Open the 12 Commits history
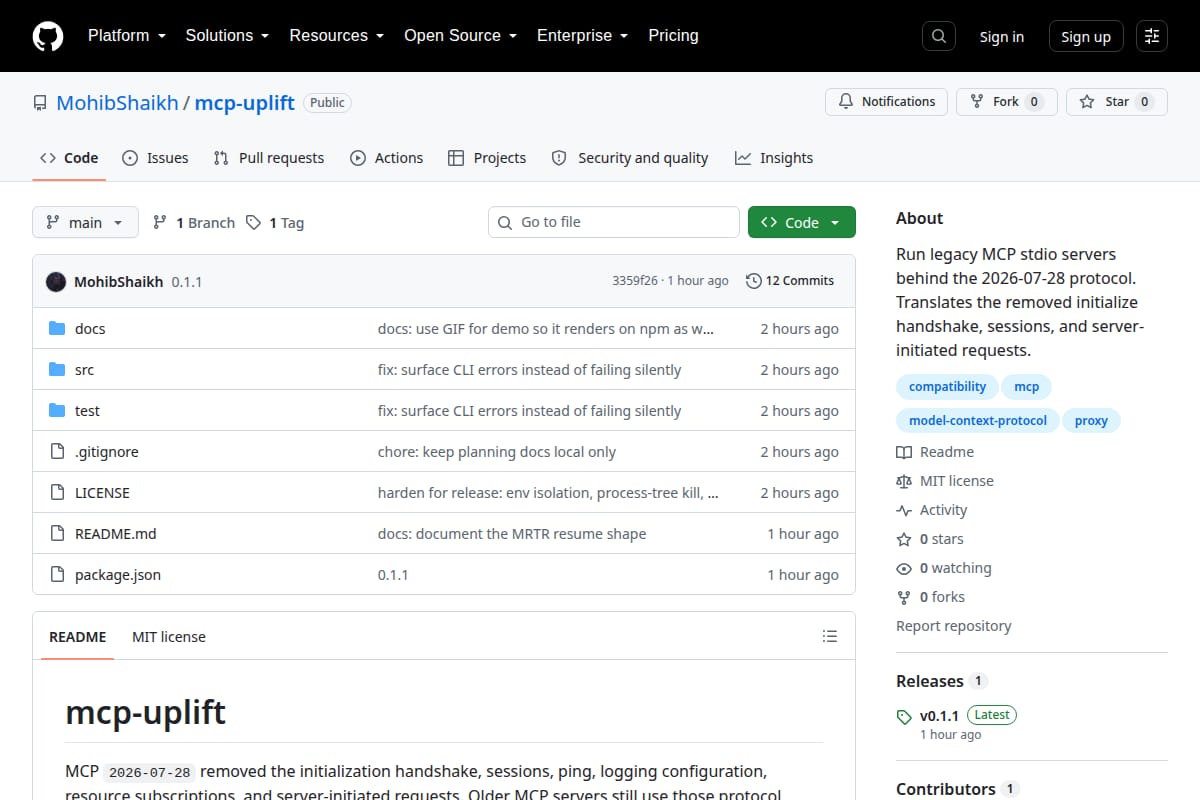 [789, 281]
